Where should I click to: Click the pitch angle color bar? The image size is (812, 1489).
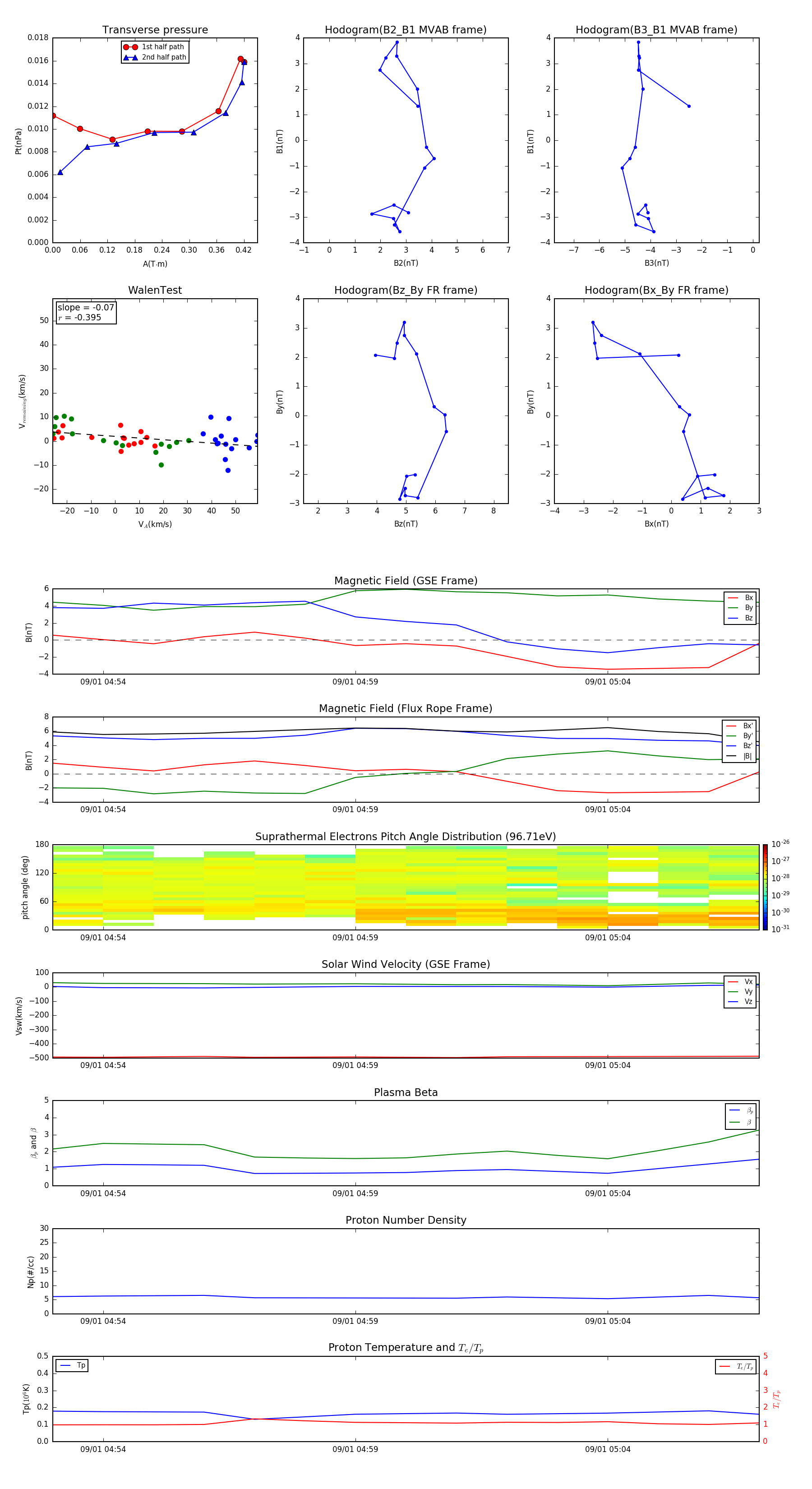click(765, 887)
